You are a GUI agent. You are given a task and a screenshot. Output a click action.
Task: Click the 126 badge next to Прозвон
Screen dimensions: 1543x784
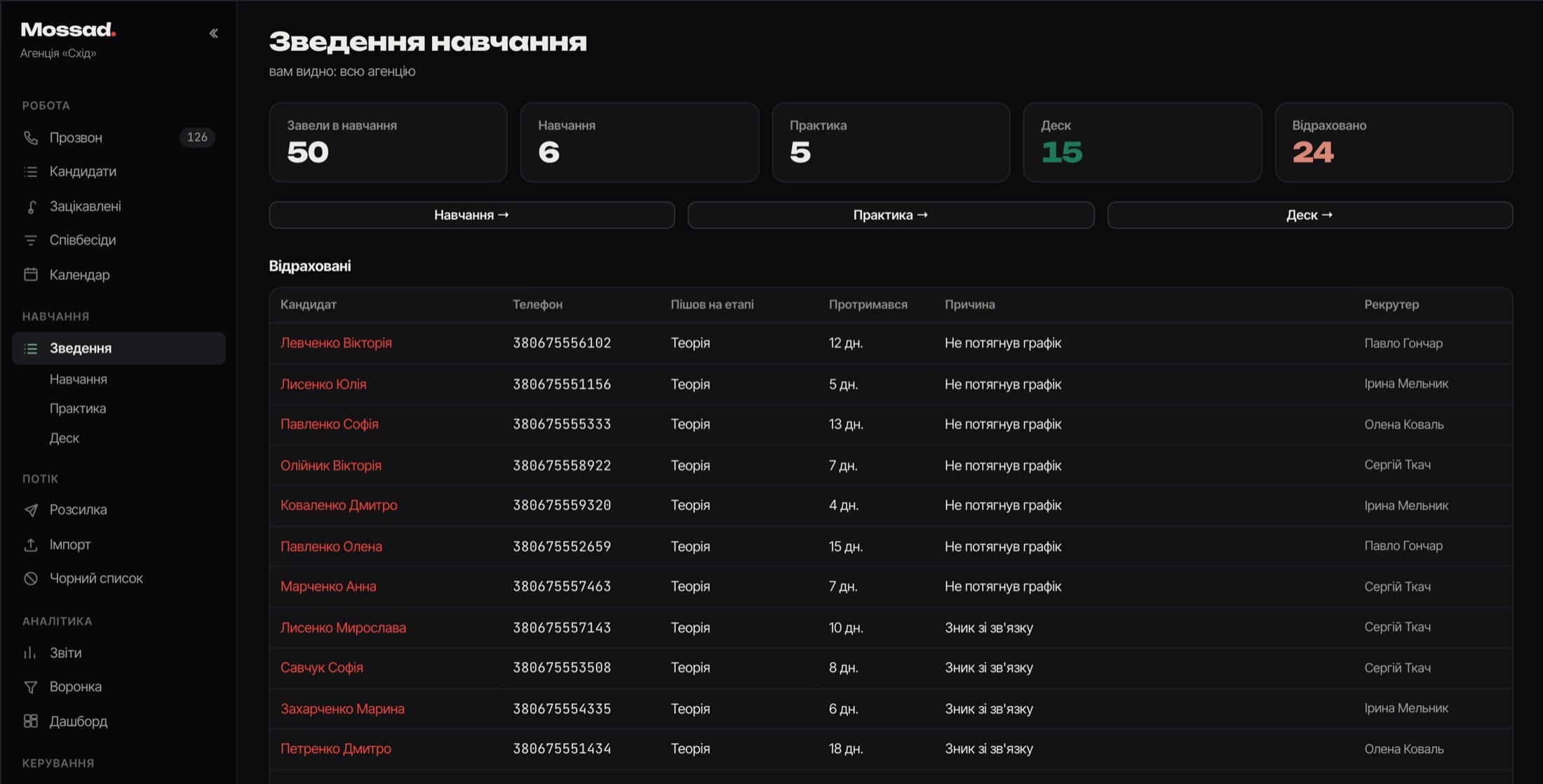197,137
